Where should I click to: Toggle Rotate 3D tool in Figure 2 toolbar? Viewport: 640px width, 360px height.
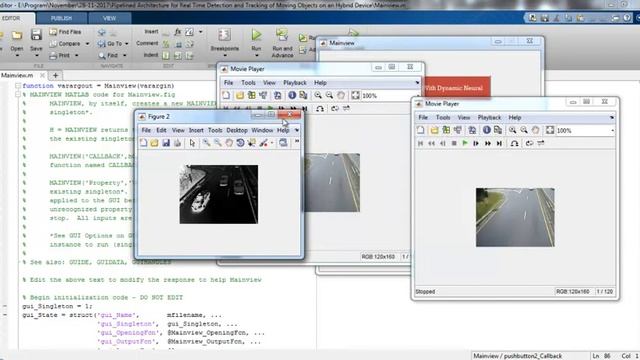240,143
